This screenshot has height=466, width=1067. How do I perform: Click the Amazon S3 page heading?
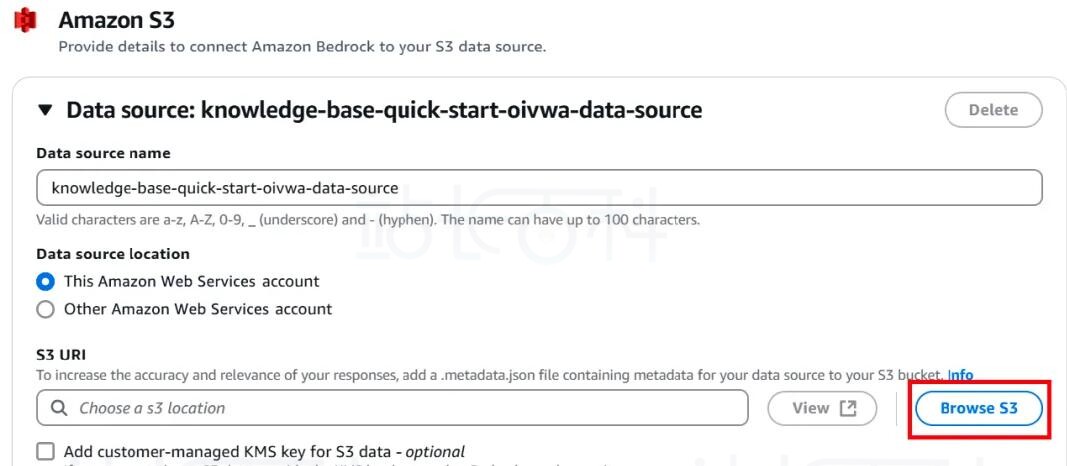coord(116,20)
